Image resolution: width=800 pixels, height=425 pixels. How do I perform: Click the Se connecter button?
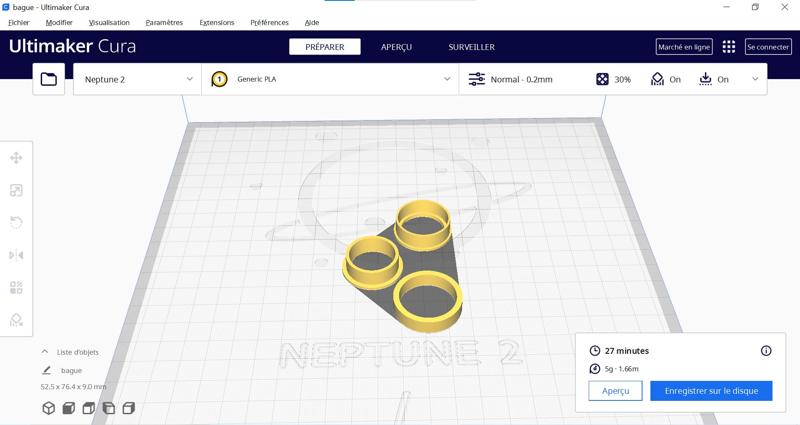coord(768,47)
